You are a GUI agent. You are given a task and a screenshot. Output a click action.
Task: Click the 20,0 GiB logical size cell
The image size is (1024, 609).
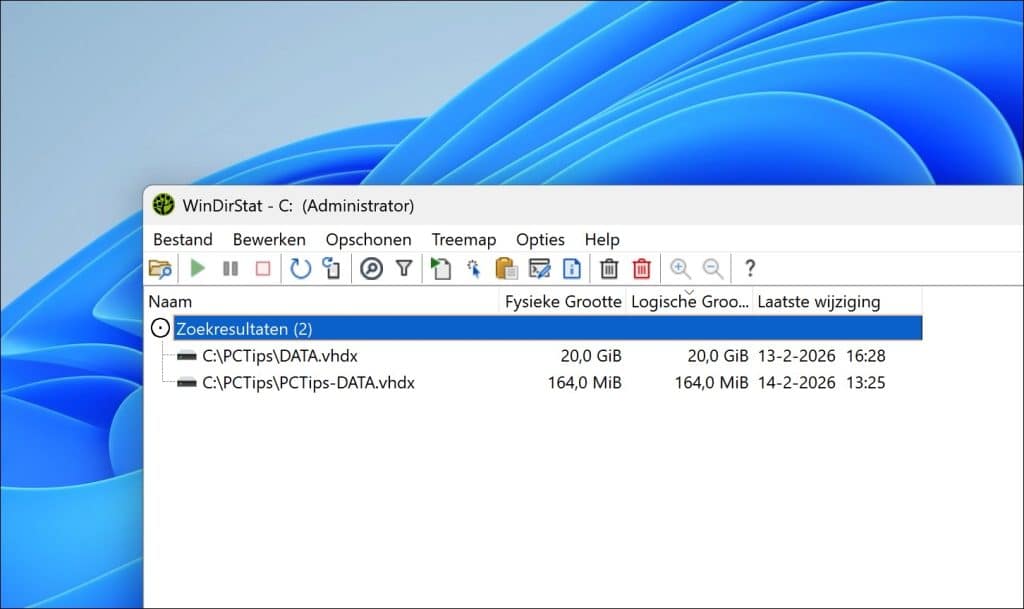pyautogui.click(x=718, y=356)
